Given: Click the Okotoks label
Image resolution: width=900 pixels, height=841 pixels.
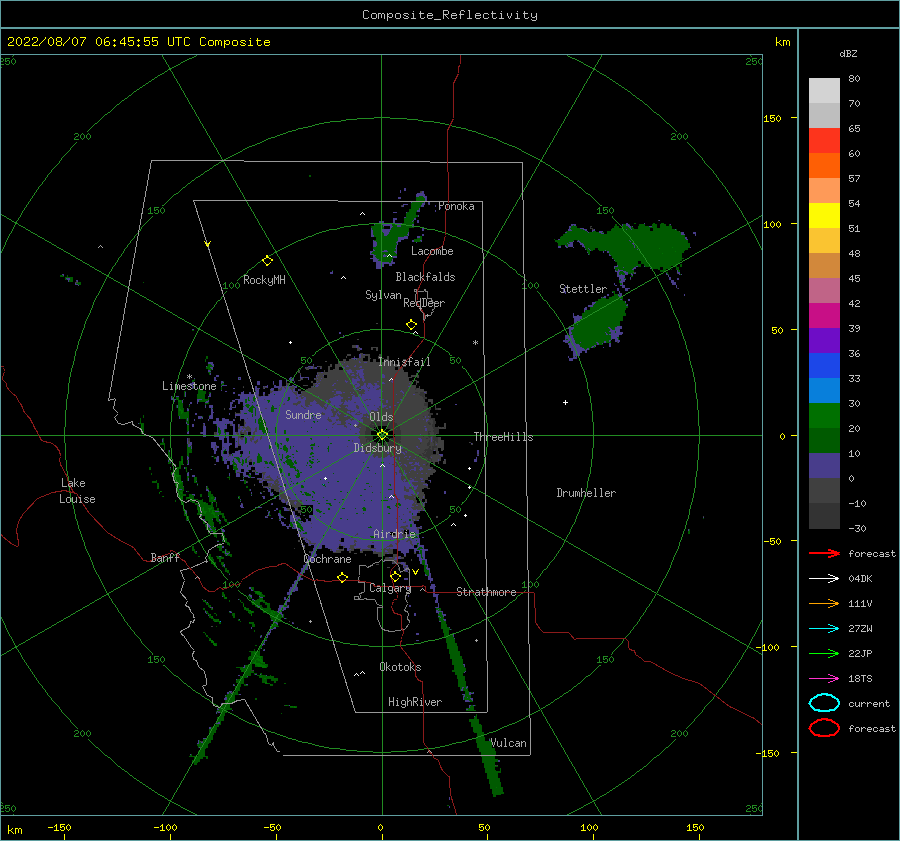Looking at the screenshot, I should point(400,667).
